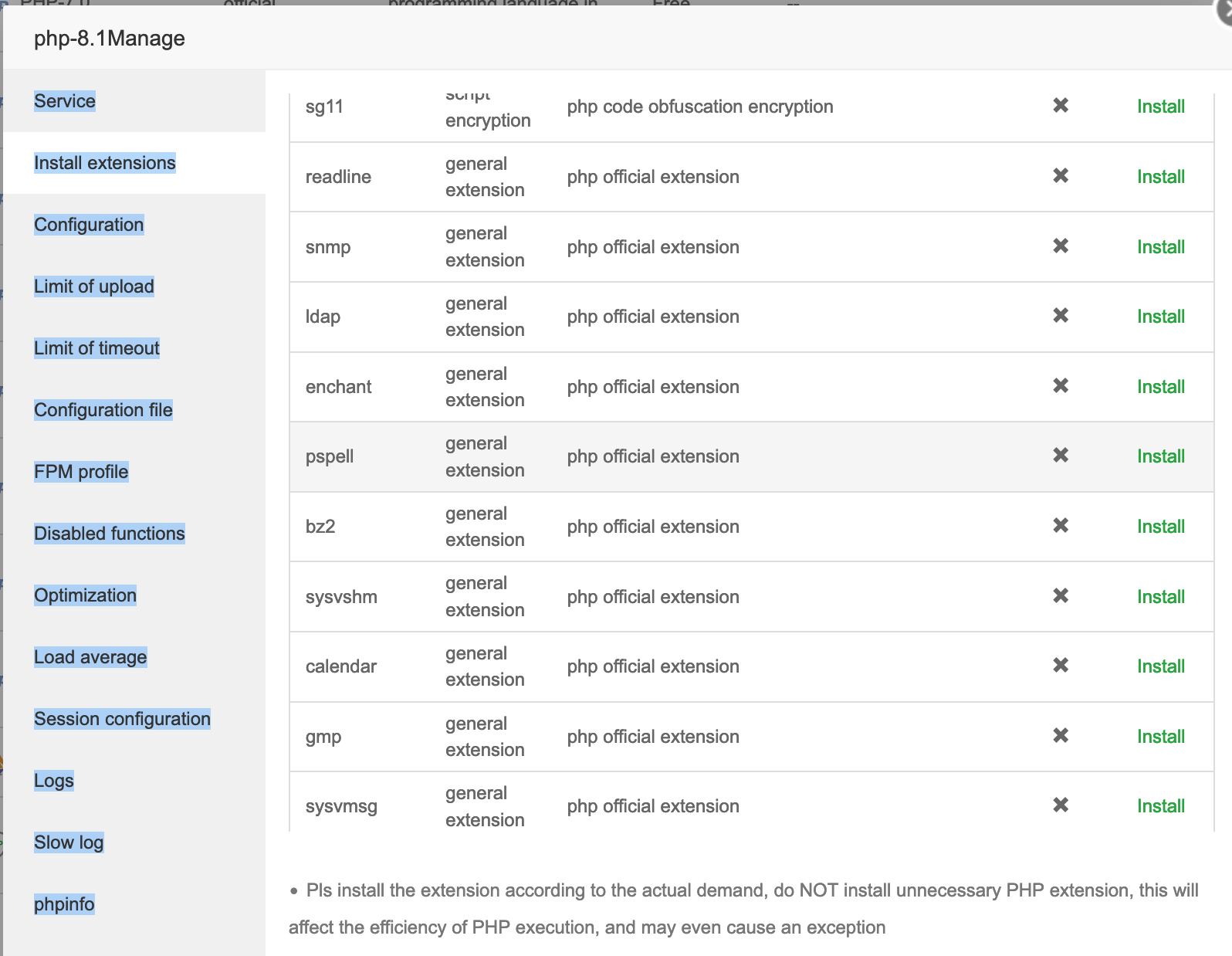Open the Service tab in sidebar

[x=65, y=101]
